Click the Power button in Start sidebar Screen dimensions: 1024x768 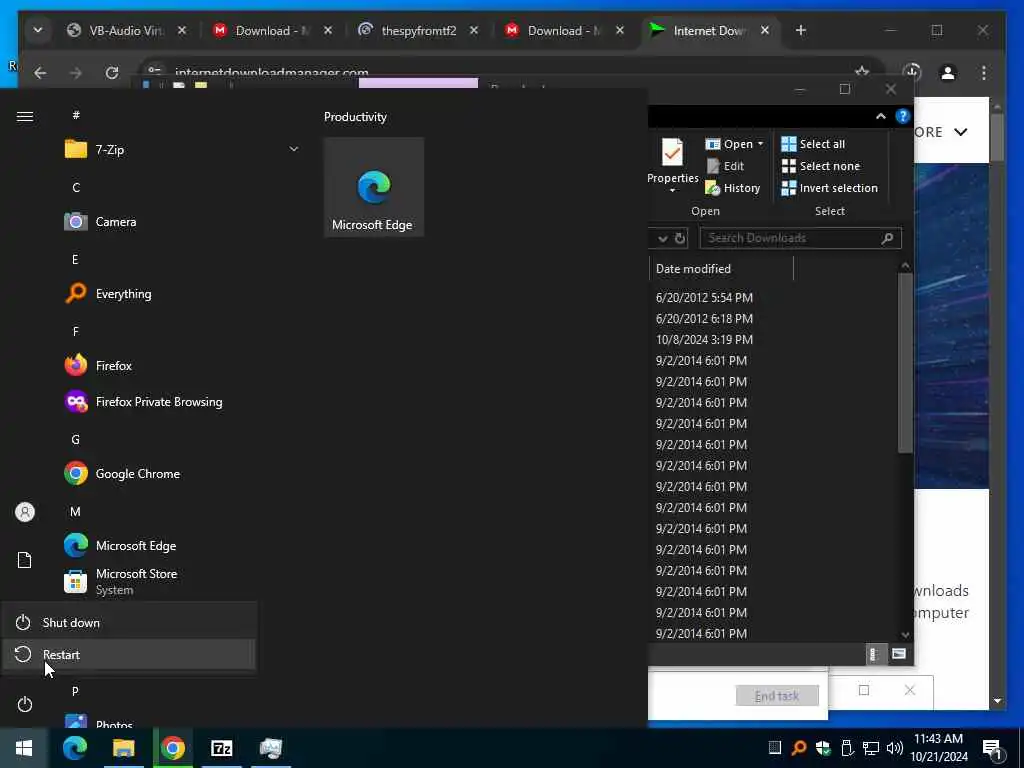tap(25, 705)
